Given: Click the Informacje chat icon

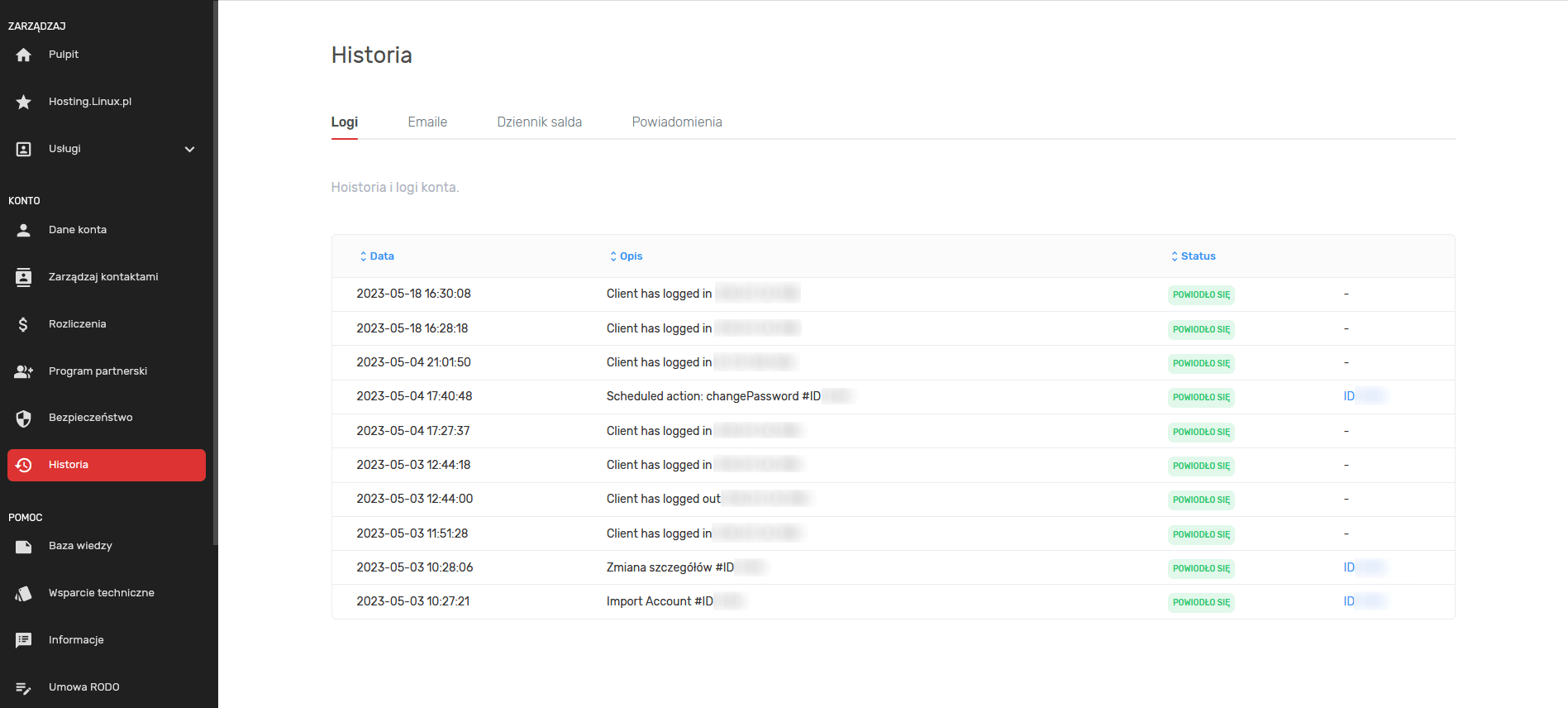Looking at the screenshot, I should pyautogui.click(x=23, y=640).
